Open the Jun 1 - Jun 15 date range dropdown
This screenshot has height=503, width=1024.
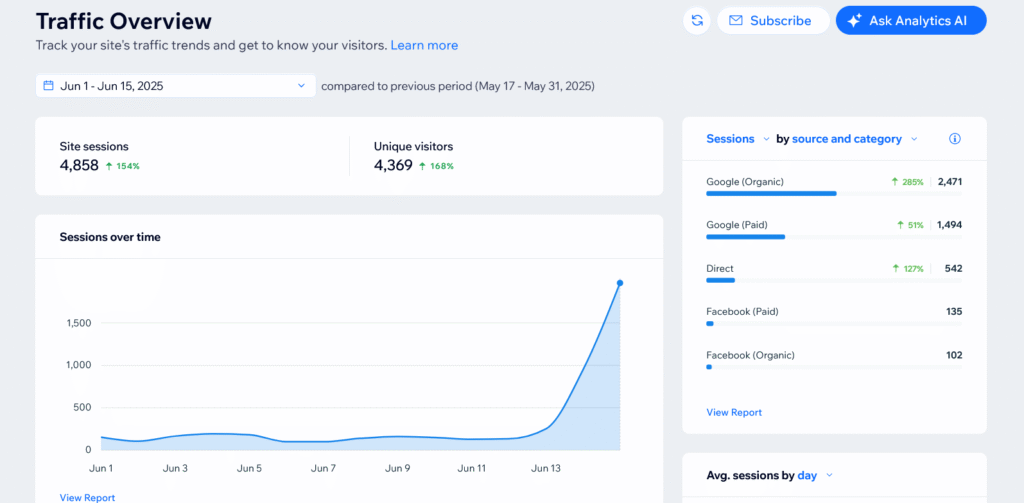pyautogui.click(x=175, y=86)
